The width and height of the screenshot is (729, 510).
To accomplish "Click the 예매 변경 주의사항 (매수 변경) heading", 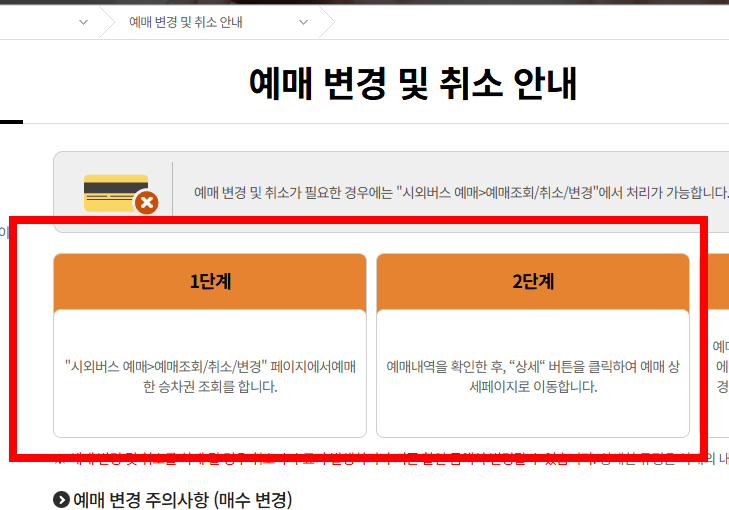I will click(x=183, y=500).
